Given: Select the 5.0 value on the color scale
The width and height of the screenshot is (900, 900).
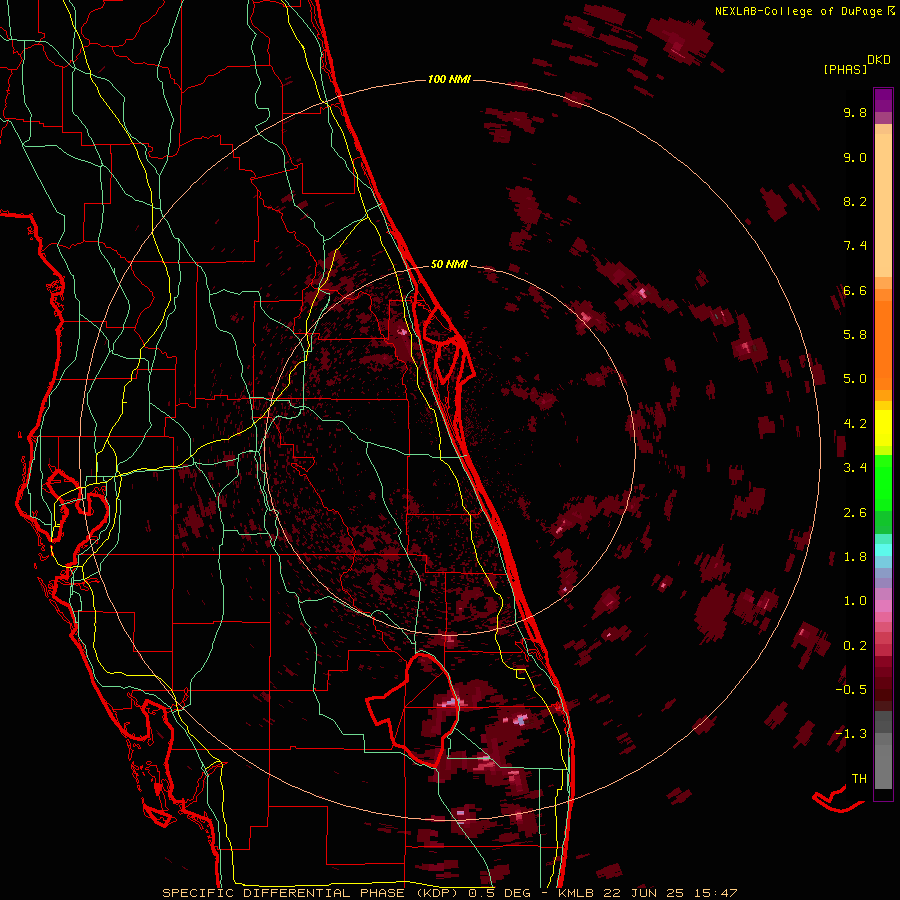Looking at the screenshot, I should [855, 379].
